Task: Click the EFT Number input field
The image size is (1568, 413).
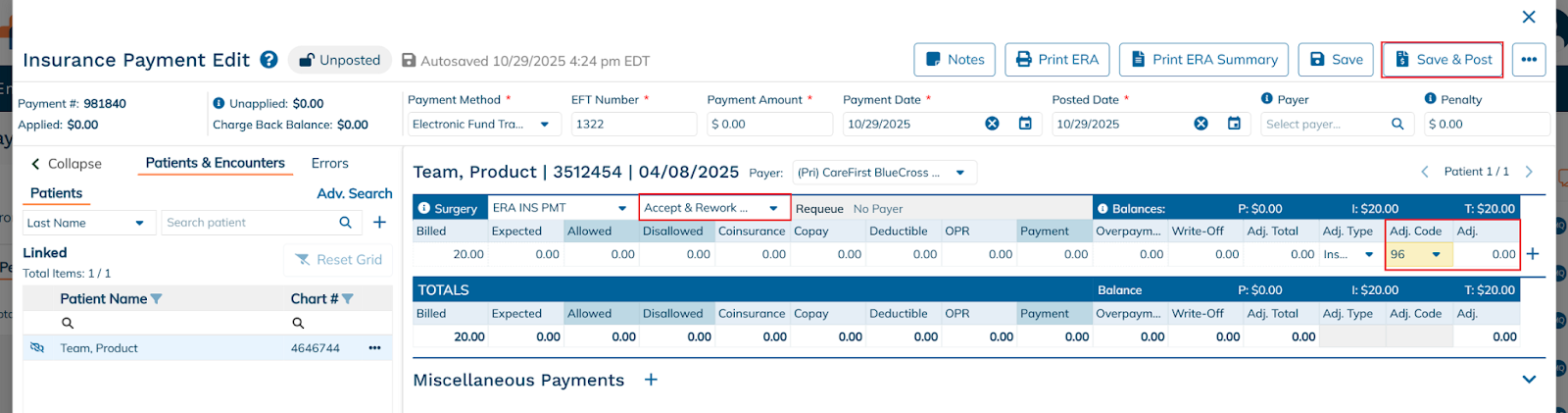Action: tap(632, 124)
